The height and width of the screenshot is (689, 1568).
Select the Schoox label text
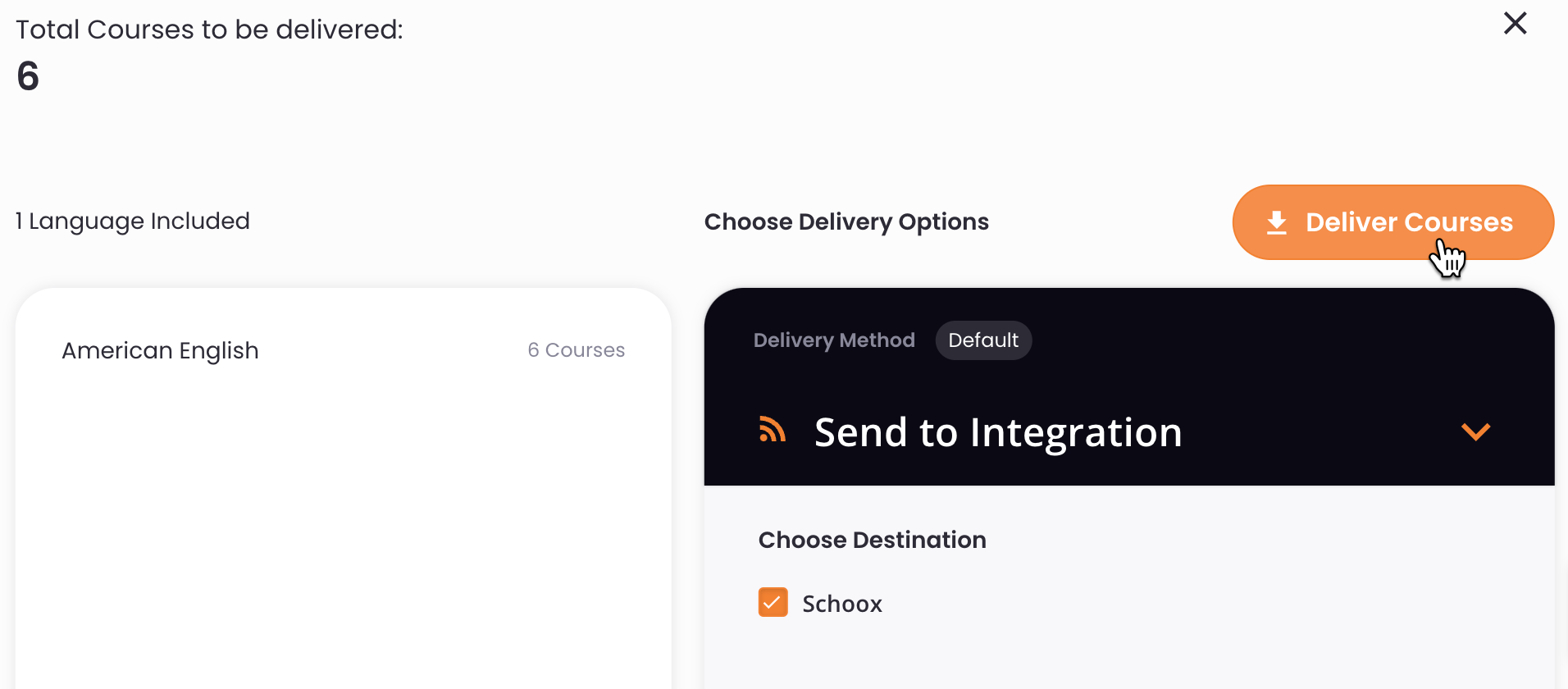tap(841, 604)
